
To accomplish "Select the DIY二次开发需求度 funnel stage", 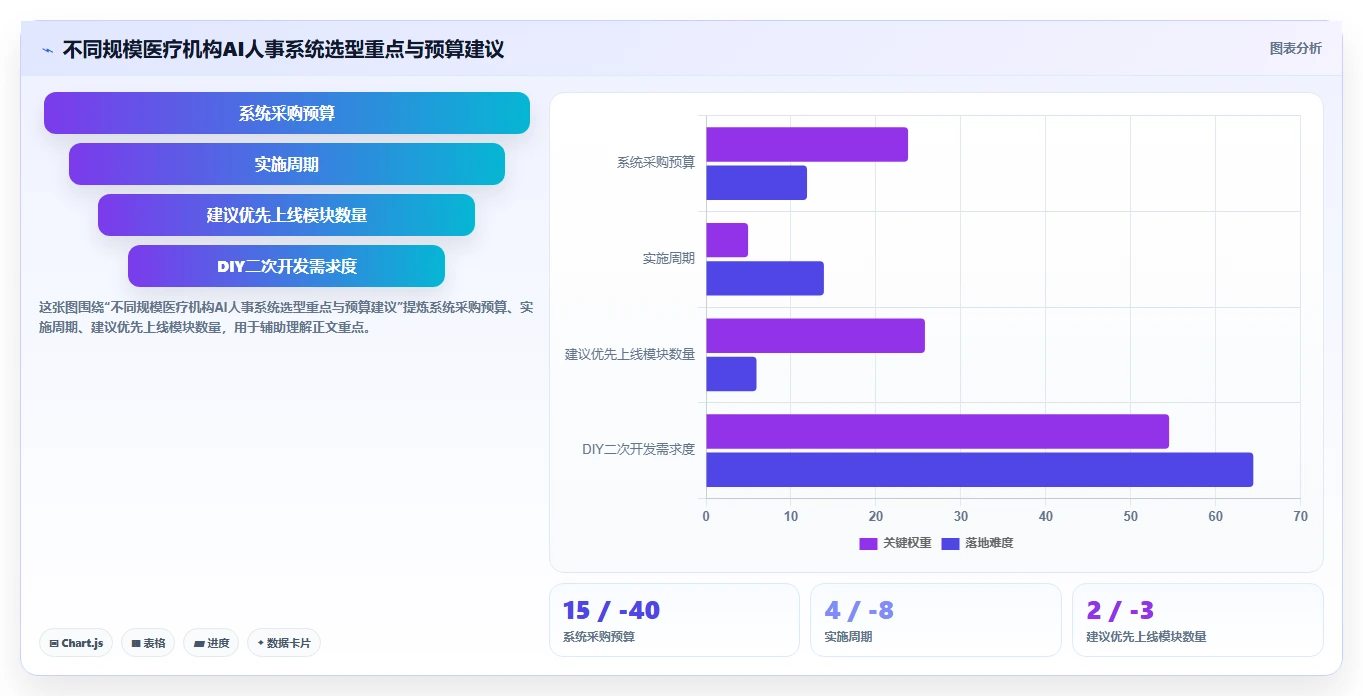I will (287, 266).
